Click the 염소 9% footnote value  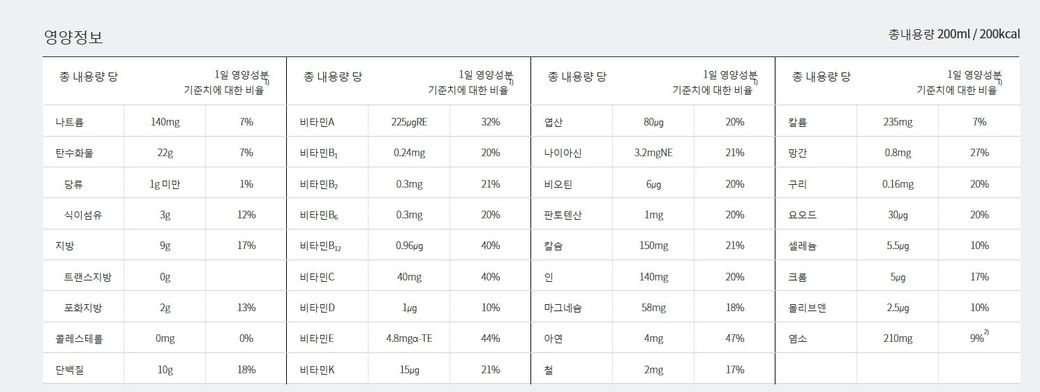coord(980,338)
